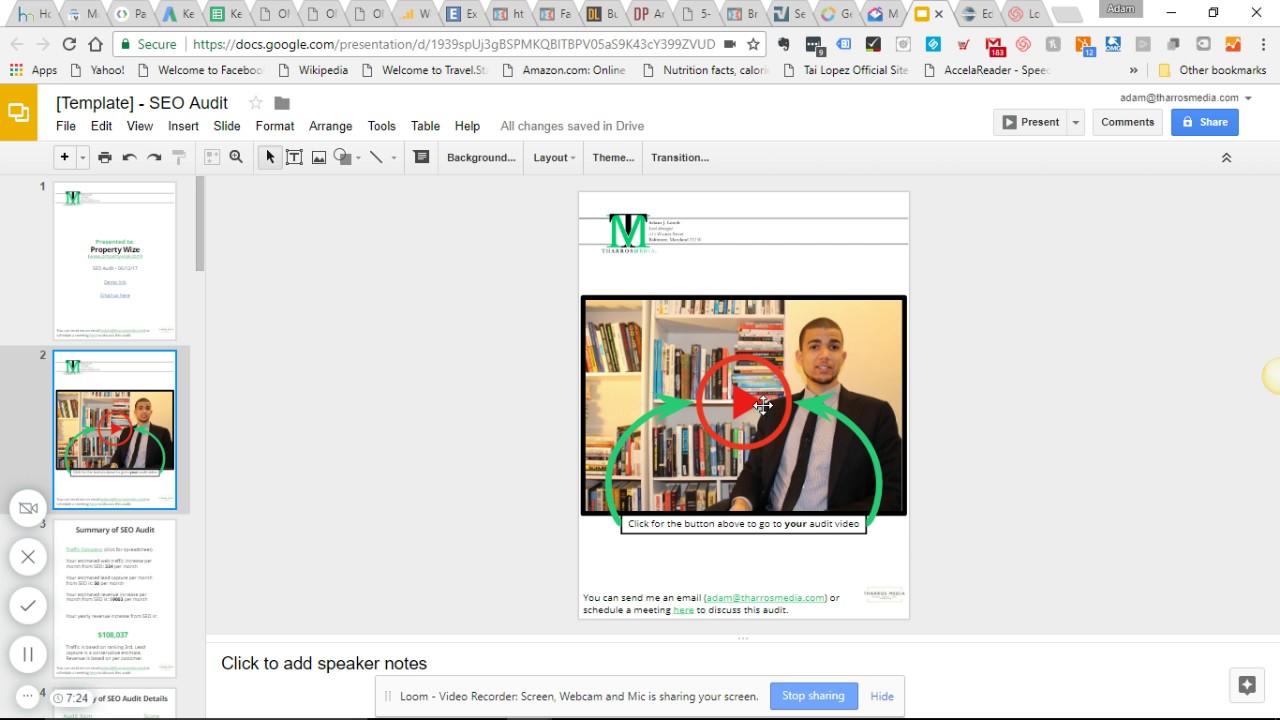Click the Zoom to fit icon
The width and height of the screenshot is (1280, 720).
point(212,157)
